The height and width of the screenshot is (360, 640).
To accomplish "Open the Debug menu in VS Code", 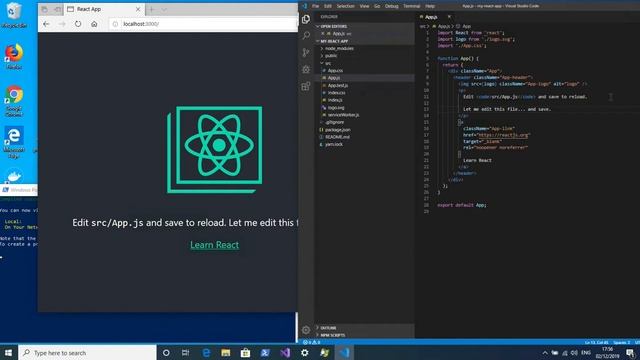I will pos(391,6).
